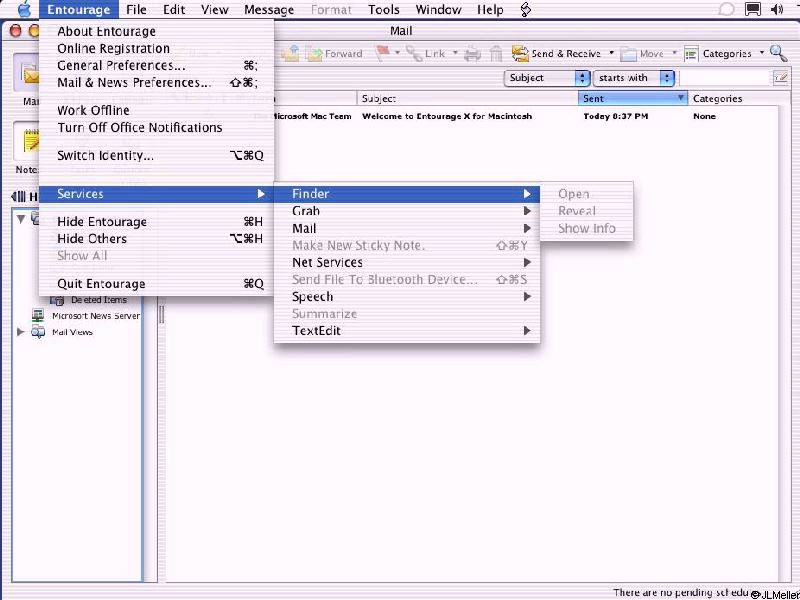Open the AppleScript menu icon

tap(526, 10)
